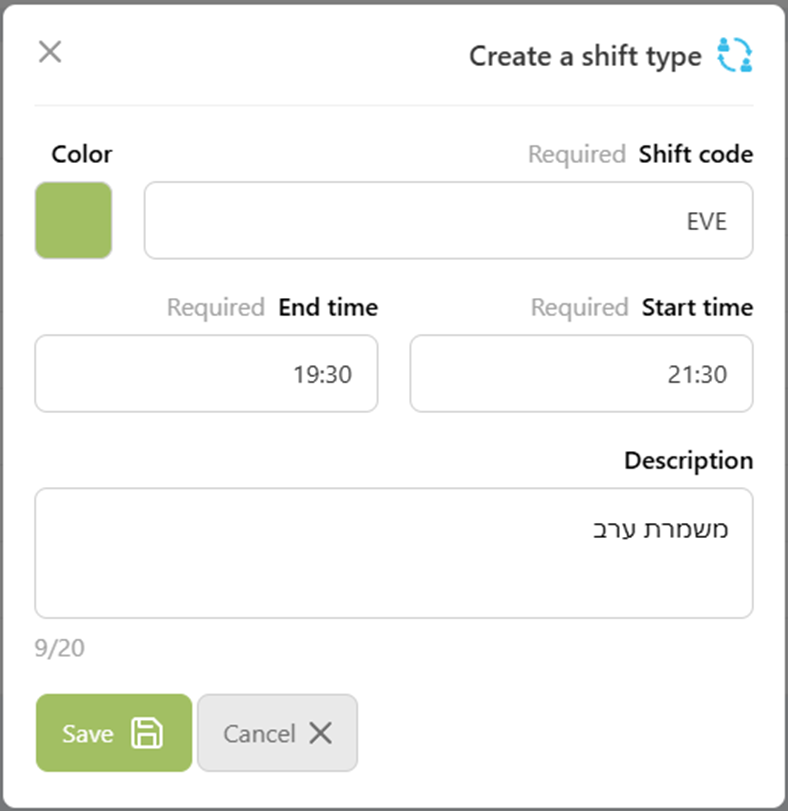
Task: Close the Create a shift type dialog
Action: [x=50, y=52]
